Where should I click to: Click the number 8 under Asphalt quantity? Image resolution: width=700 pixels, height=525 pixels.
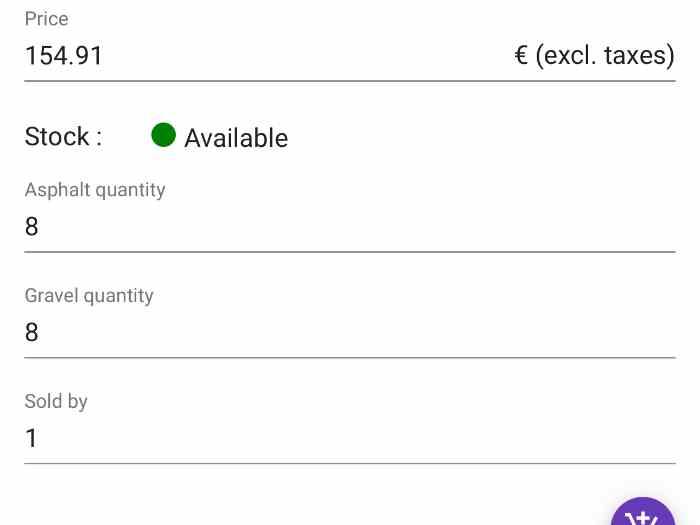32,228
